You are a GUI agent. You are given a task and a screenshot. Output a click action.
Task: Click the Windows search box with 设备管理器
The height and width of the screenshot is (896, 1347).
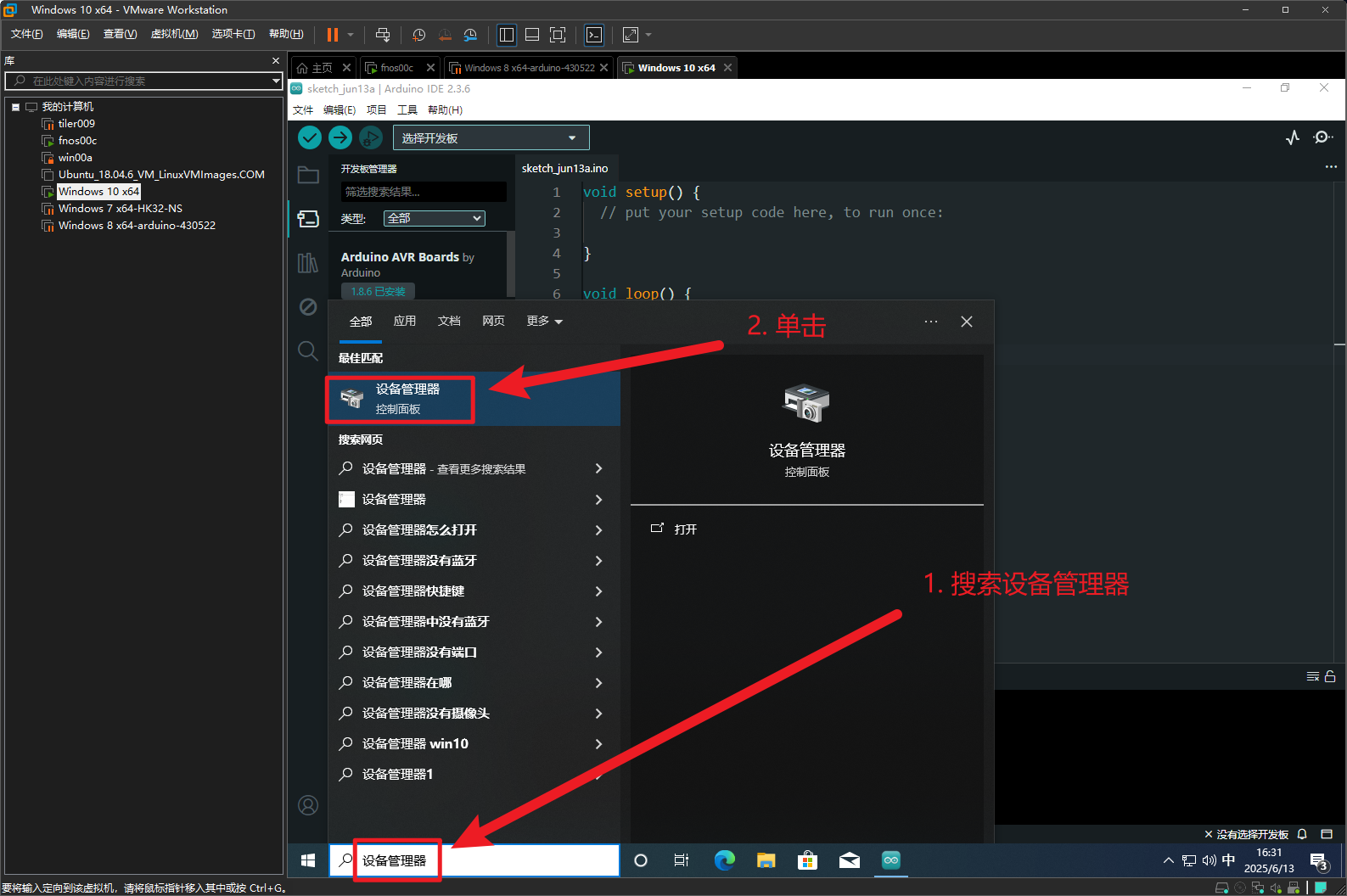point(474,860)
